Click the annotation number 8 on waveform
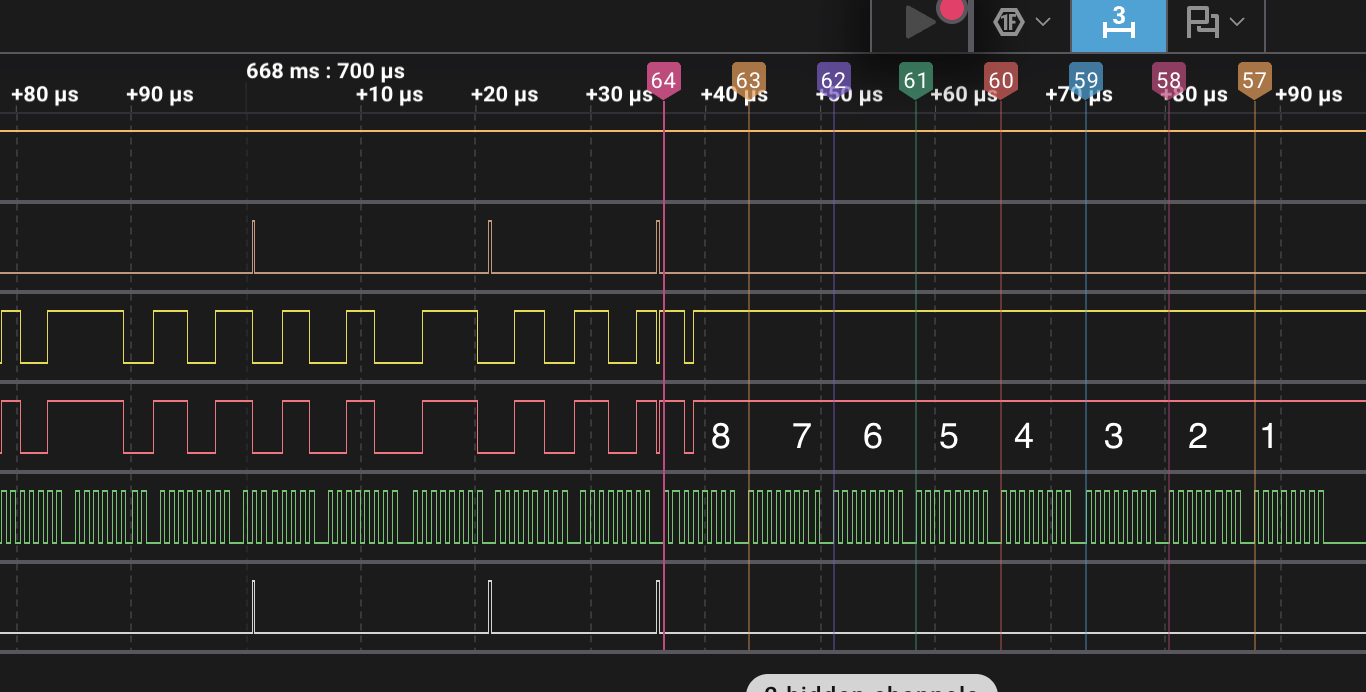 [x=720, y=436]
